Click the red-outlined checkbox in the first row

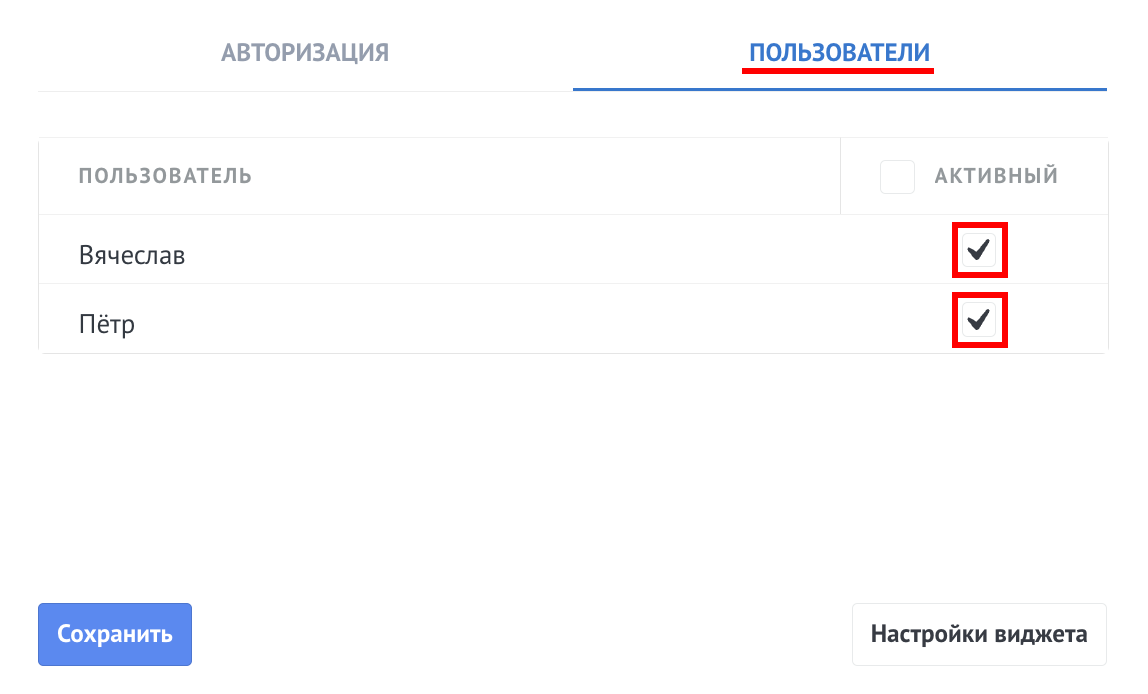tap(980, 250)
